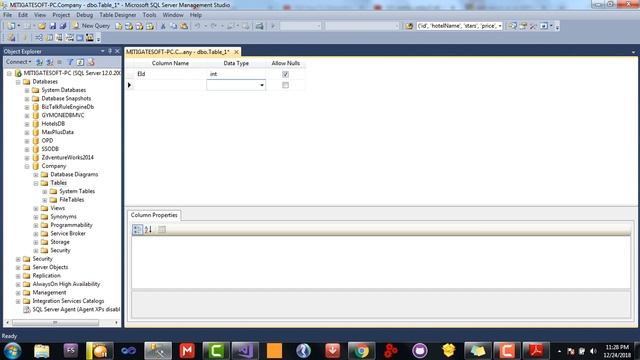Image resolution: width=640 pixels, height=360 pixels.
Task: Click the Save icon in the toolbar
Action: point(53,26)
